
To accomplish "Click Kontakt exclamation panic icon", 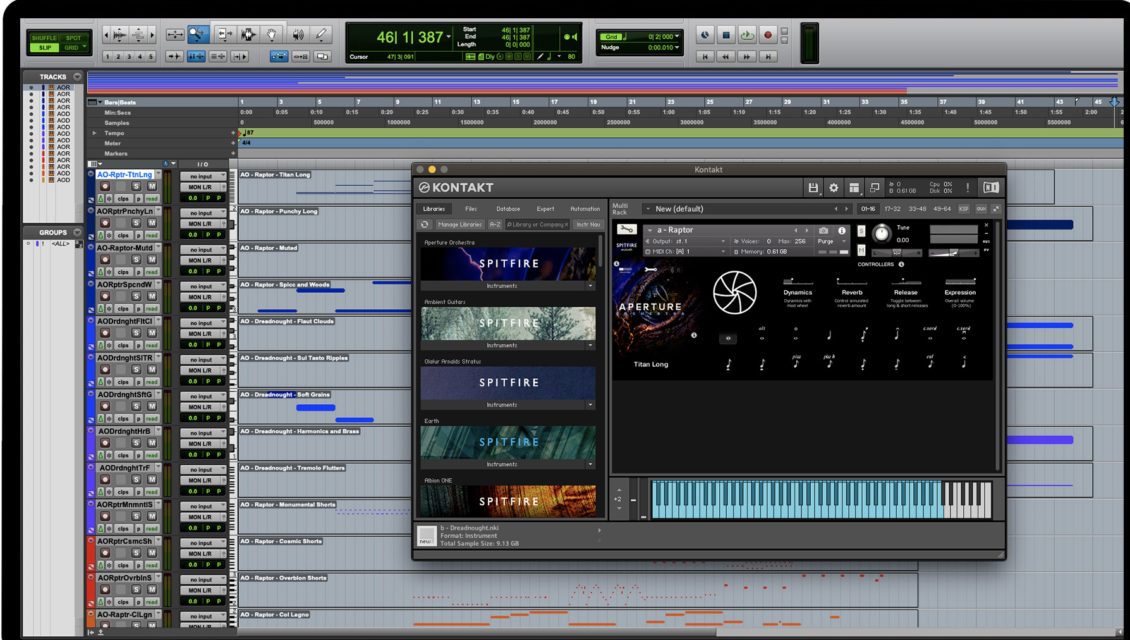I will click(x=967, y=187).
